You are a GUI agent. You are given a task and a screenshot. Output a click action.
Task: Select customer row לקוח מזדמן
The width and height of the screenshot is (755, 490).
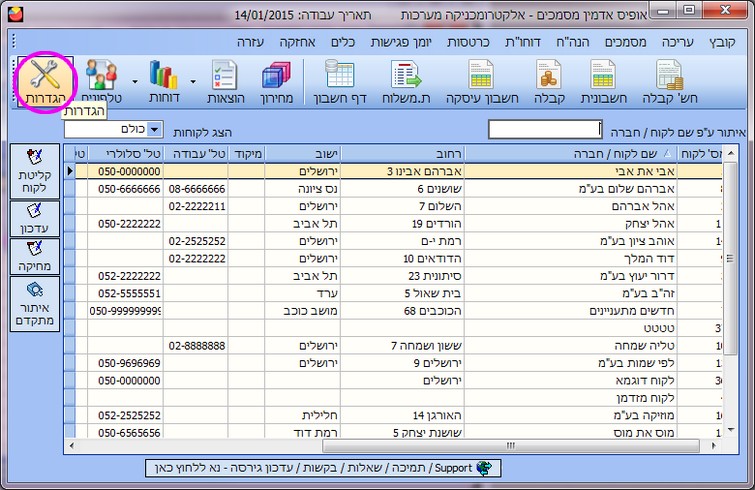tap(394, 398)
